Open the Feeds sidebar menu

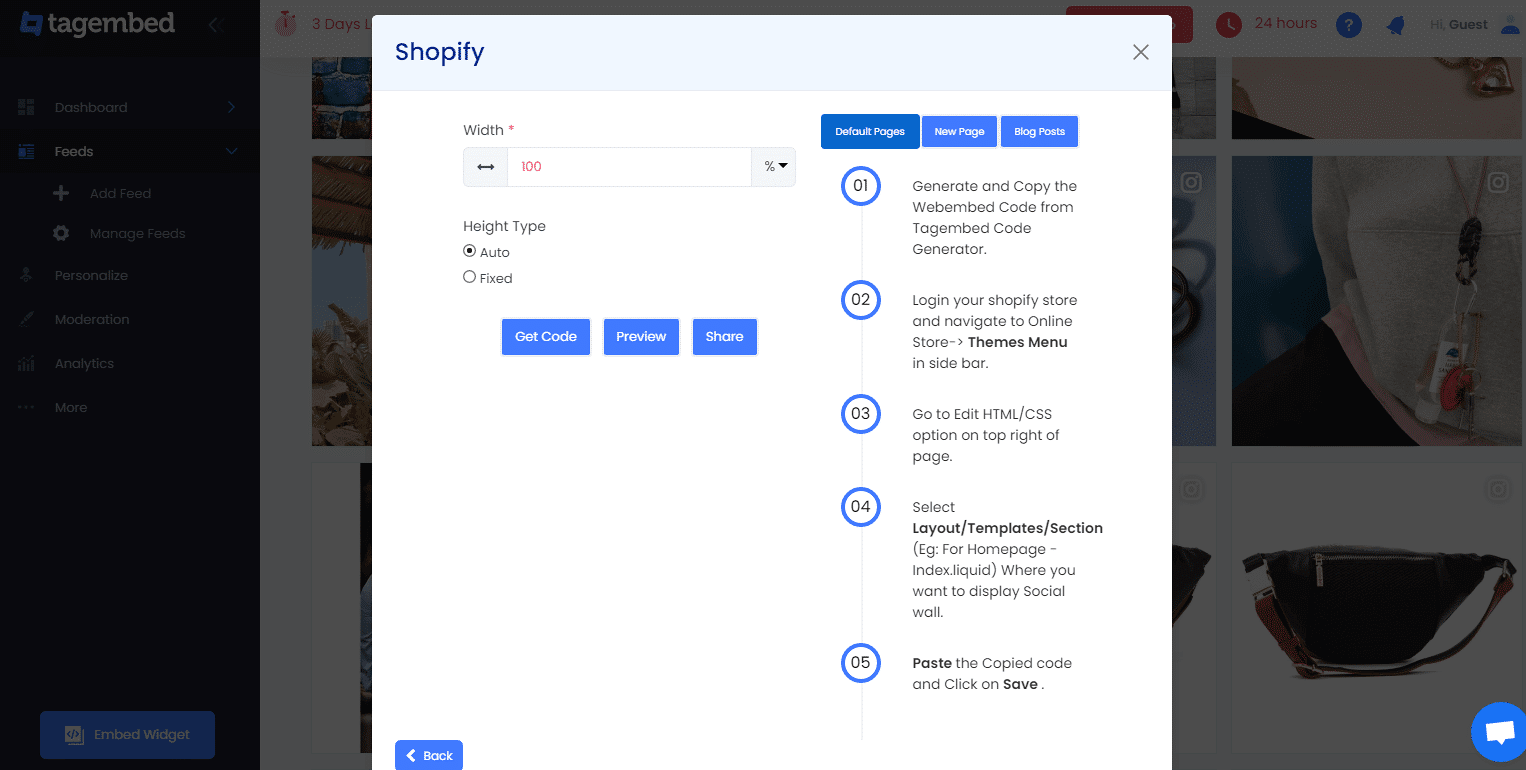click(x=74, y=151)
